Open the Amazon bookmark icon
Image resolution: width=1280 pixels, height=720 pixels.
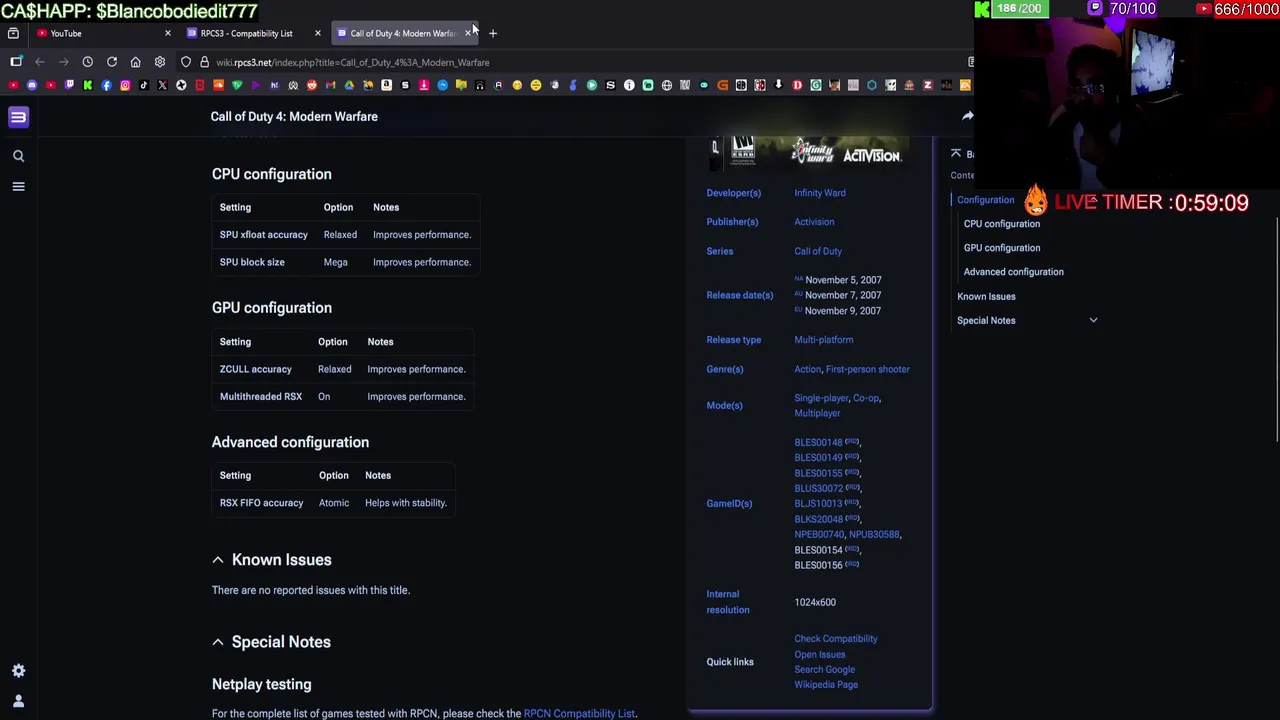[x=386, y=85]
